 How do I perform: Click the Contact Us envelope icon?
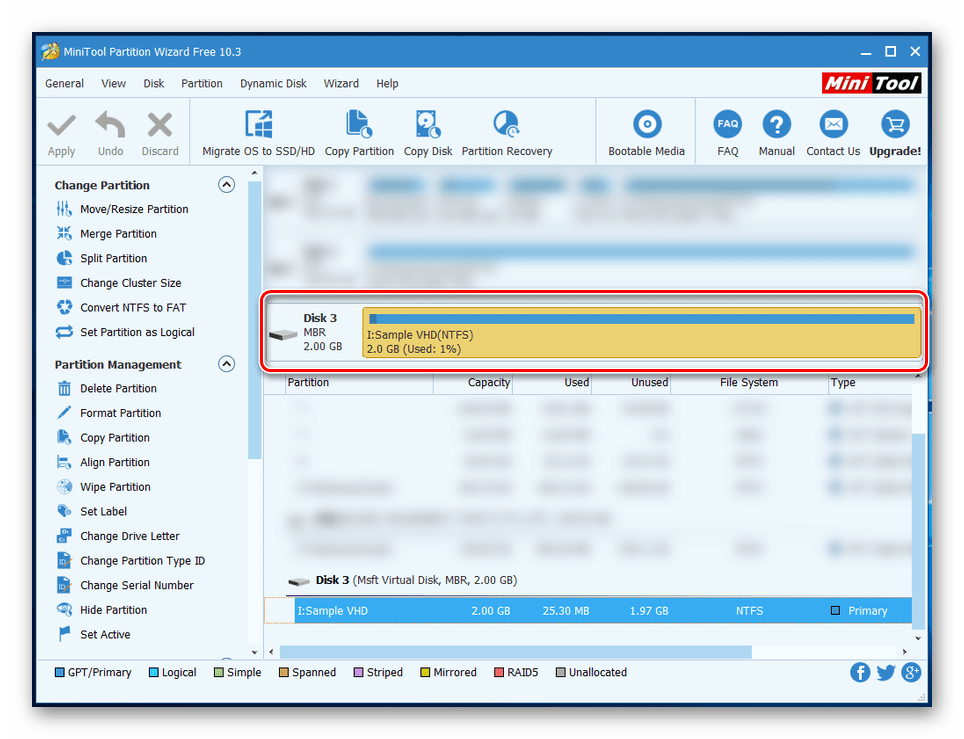tap(834, 124)
